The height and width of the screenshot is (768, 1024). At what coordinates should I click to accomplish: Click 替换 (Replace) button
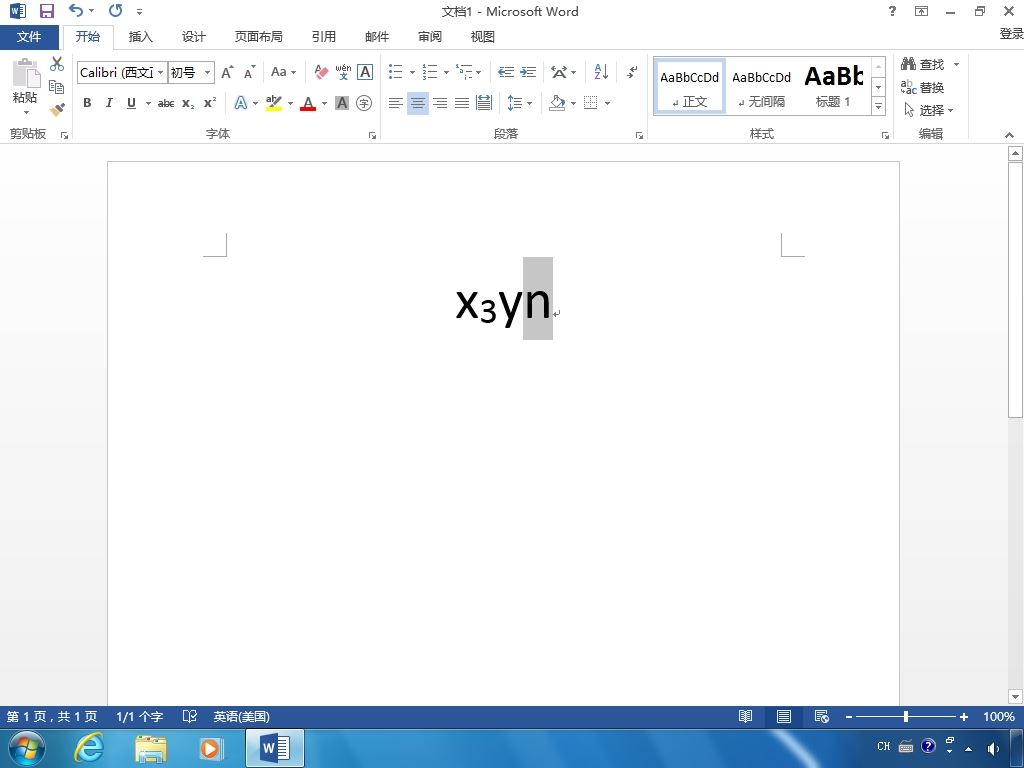coord(923,87)
